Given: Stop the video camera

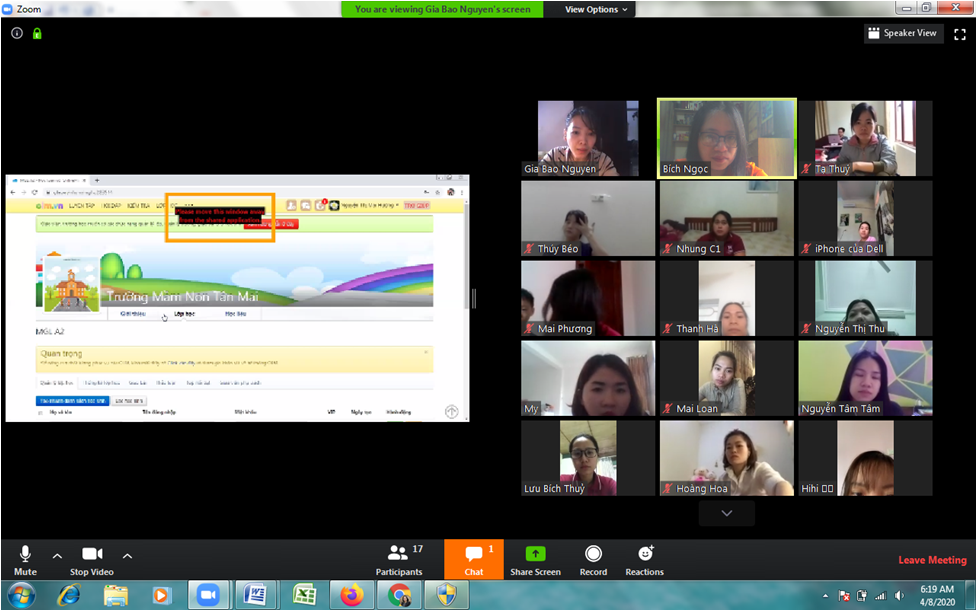Looking at the screenshot, I should 92,559.
